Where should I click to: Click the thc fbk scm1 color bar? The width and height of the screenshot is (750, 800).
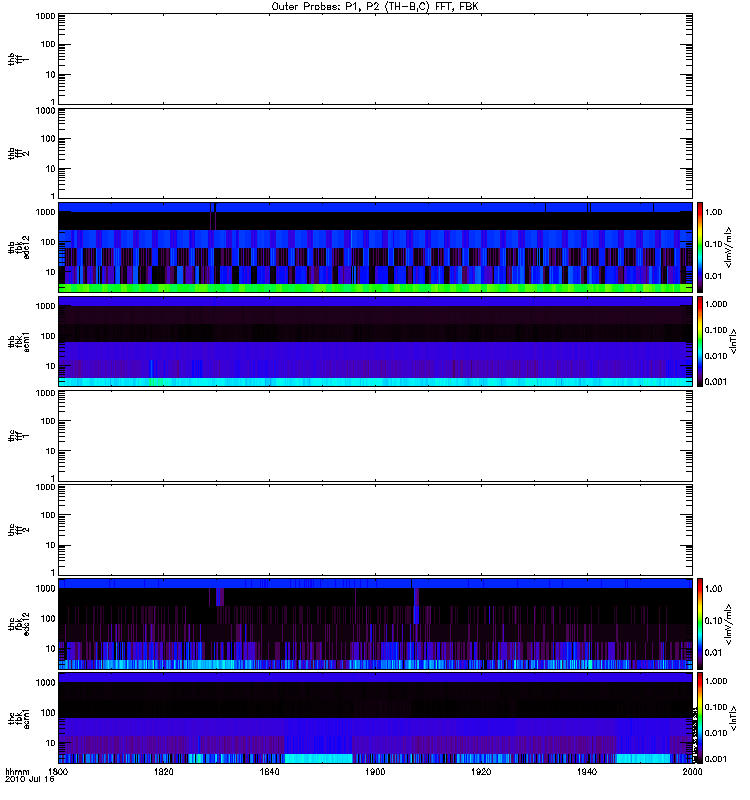point(700,717)
